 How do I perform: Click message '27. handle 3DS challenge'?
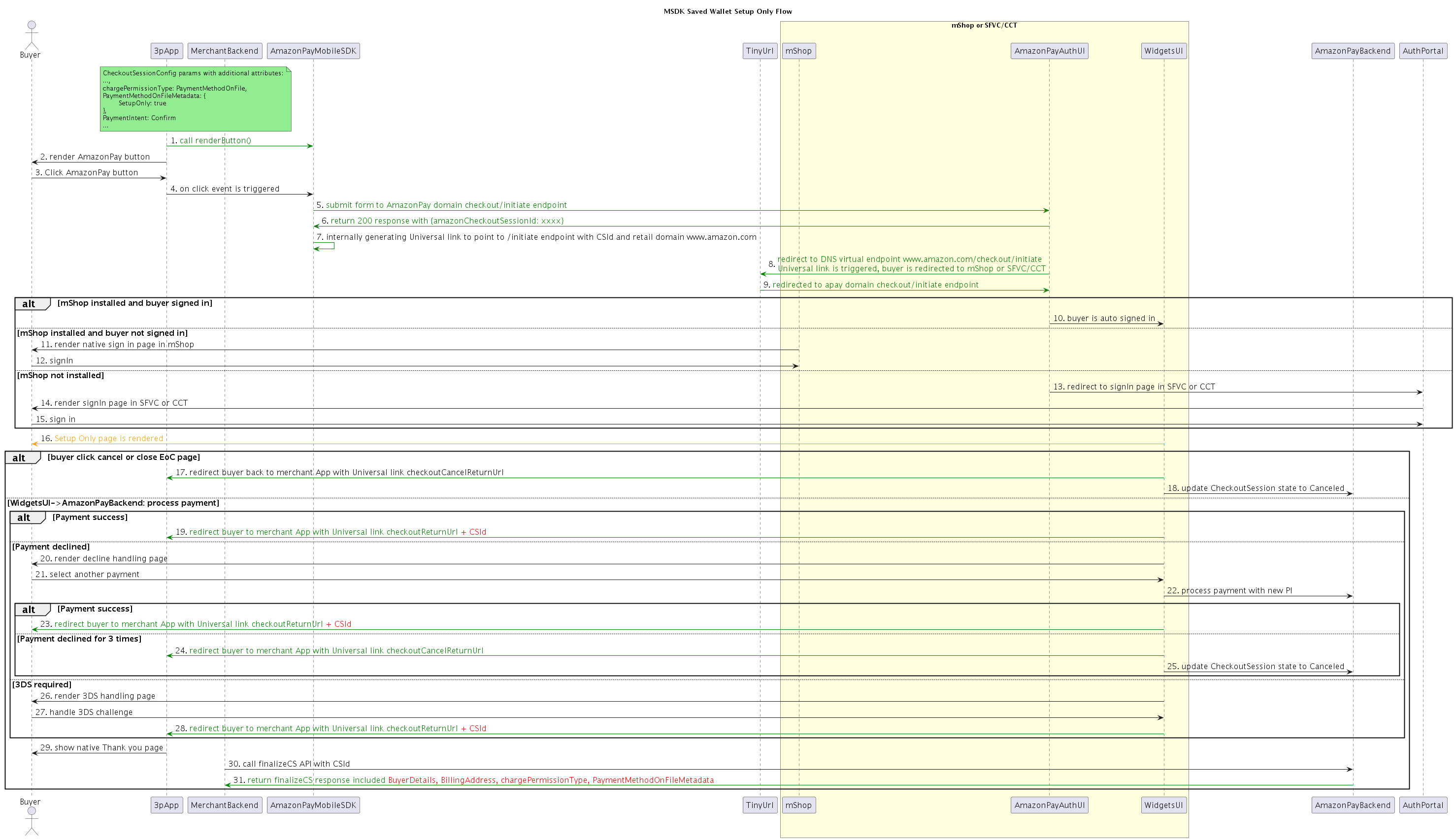coord(84,712)
